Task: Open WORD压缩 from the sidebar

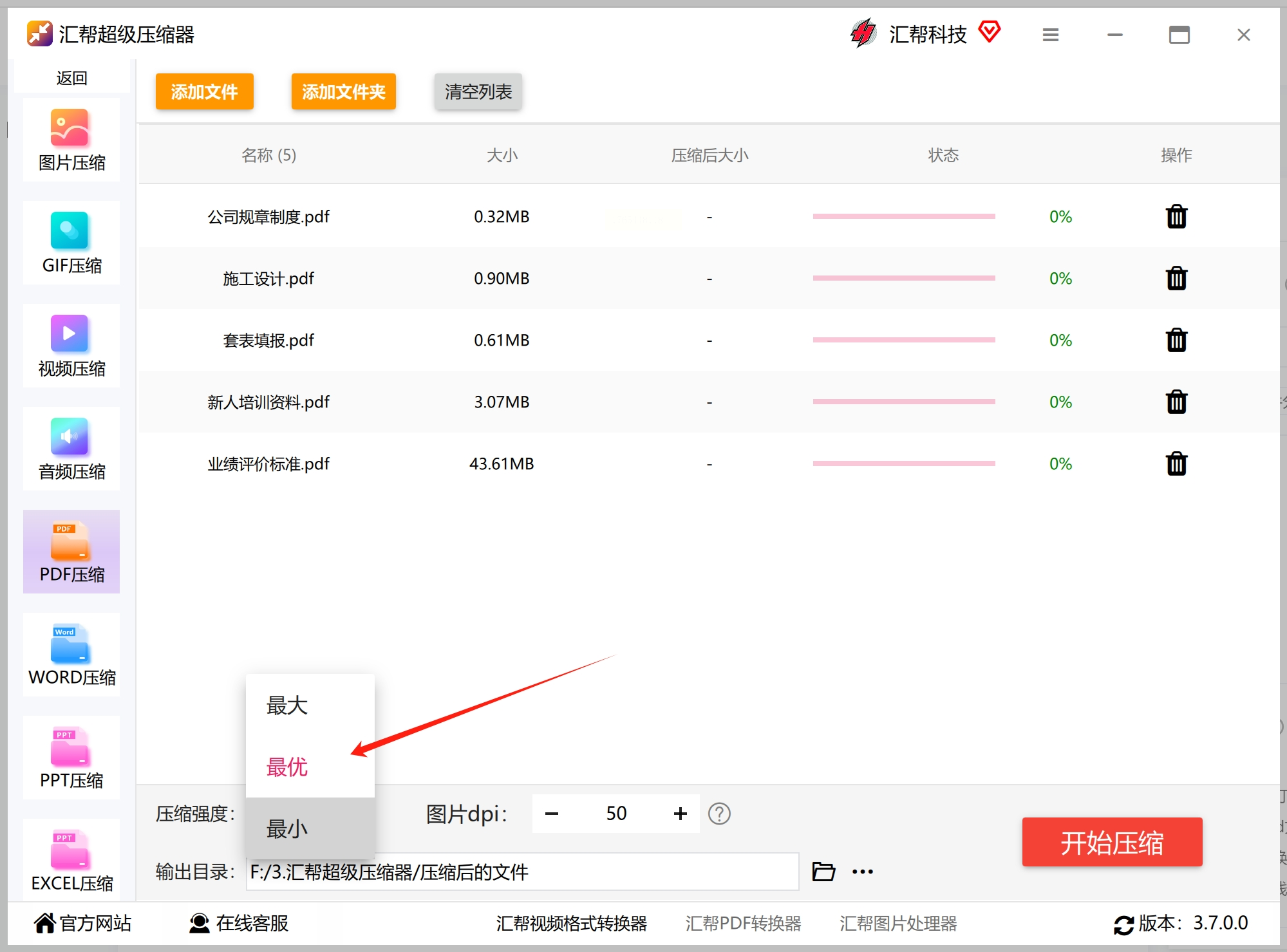Action: point(71,655)
